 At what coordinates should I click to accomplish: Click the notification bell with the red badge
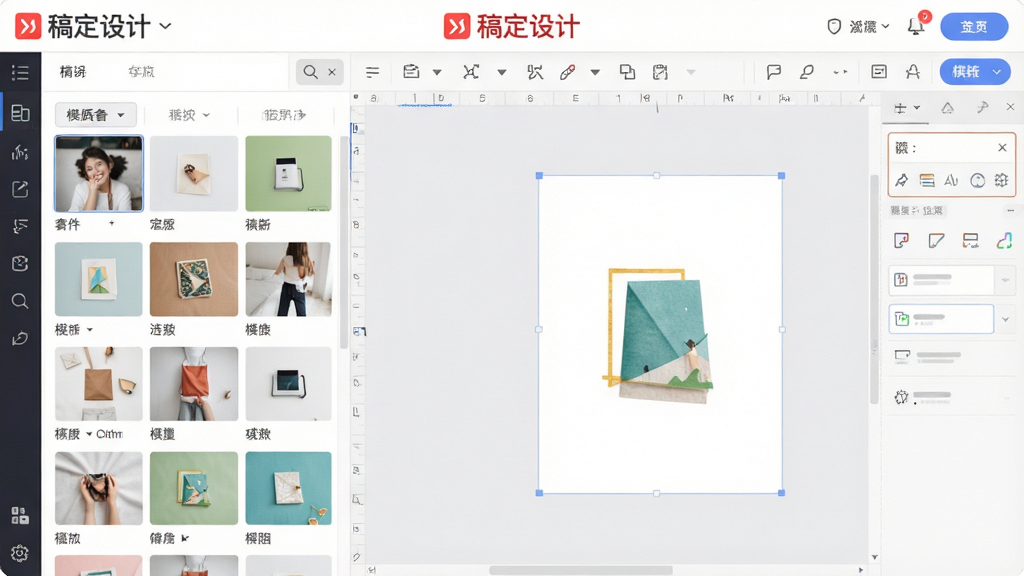(x=916, y=25)
